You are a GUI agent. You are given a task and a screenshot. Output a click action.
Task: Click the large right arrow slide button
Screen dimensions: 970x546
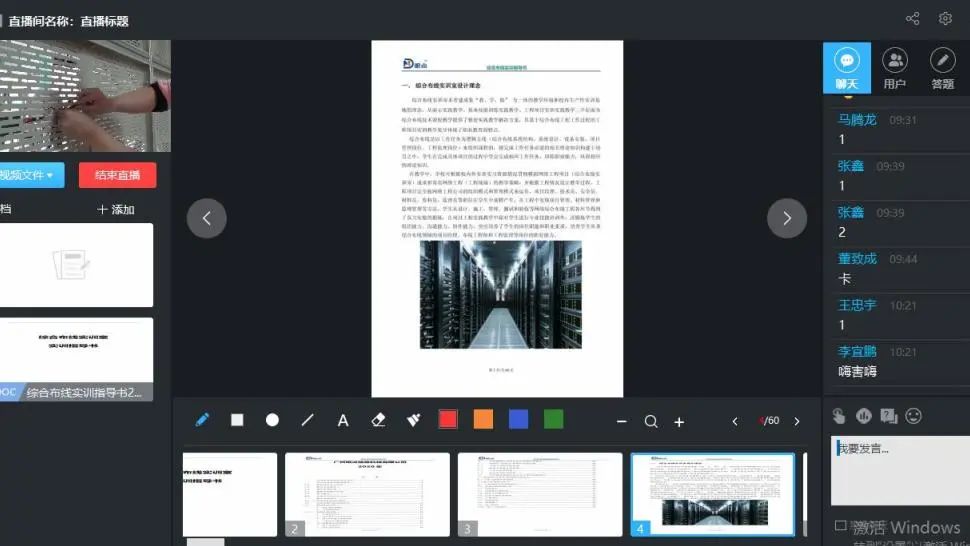[x=787, y=218]
